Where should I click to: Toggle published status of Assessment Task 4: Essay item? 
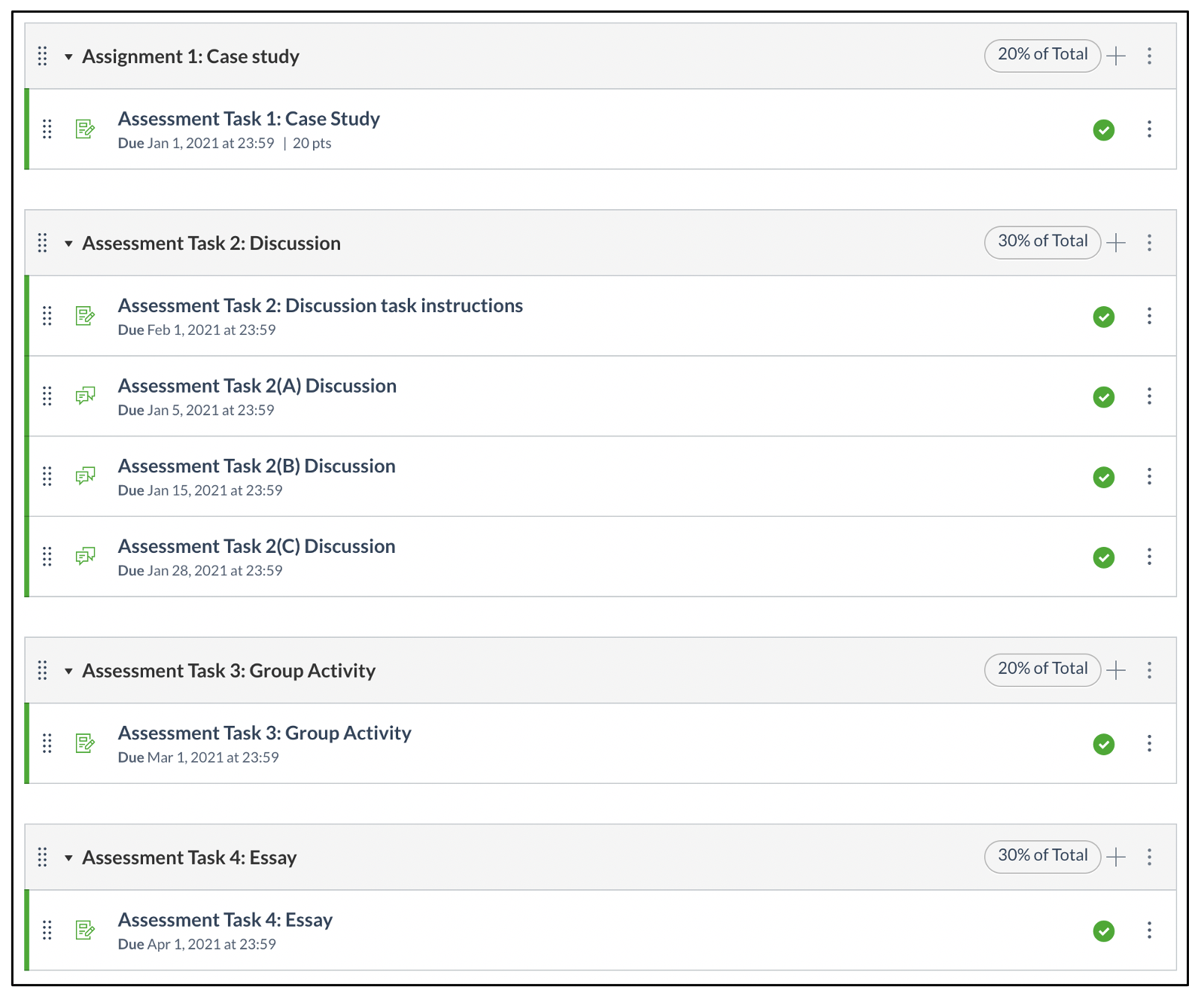(x=1104, y=931)
